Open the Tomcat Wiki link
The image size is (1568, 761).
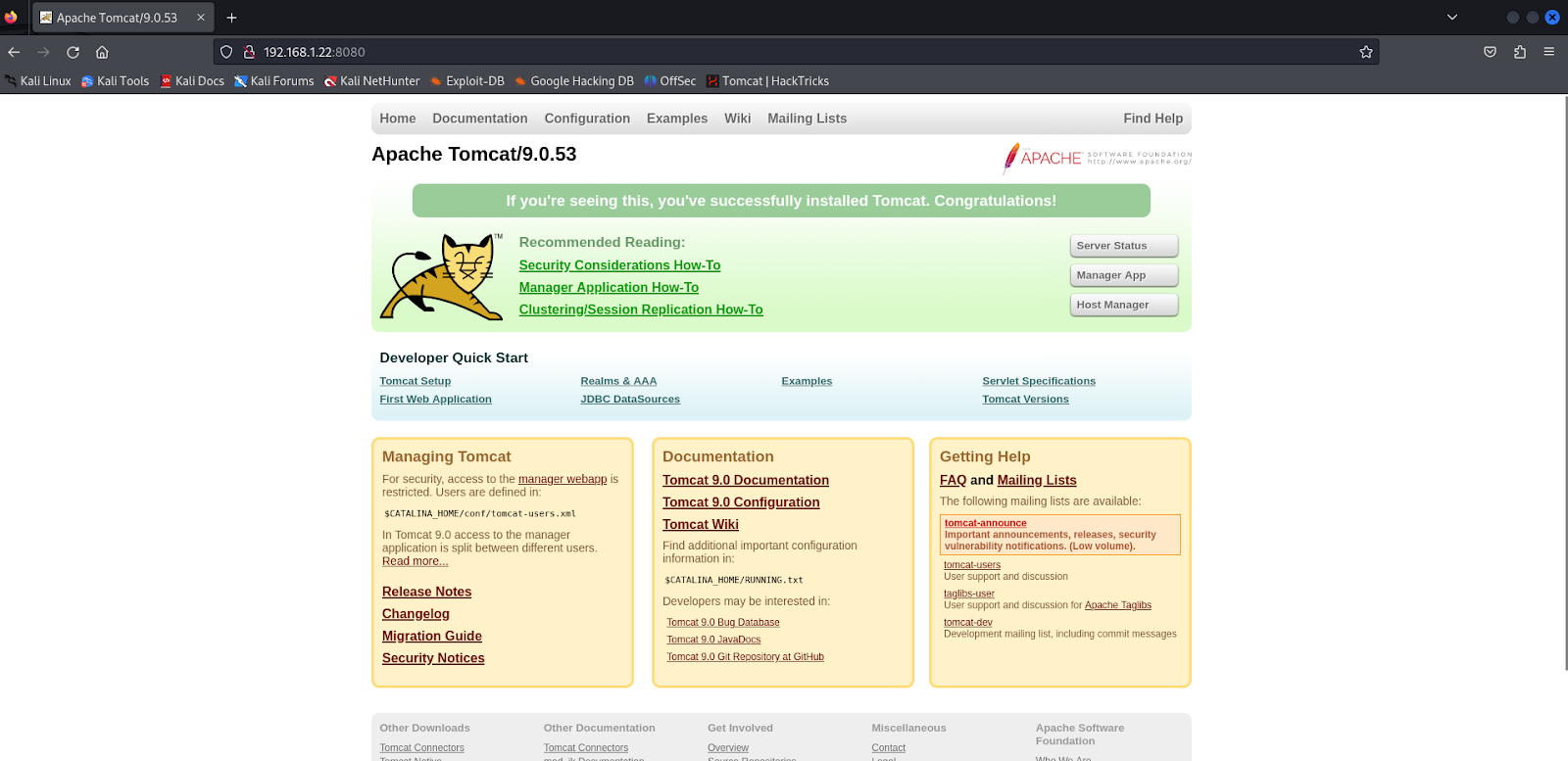tap(701, 525)
